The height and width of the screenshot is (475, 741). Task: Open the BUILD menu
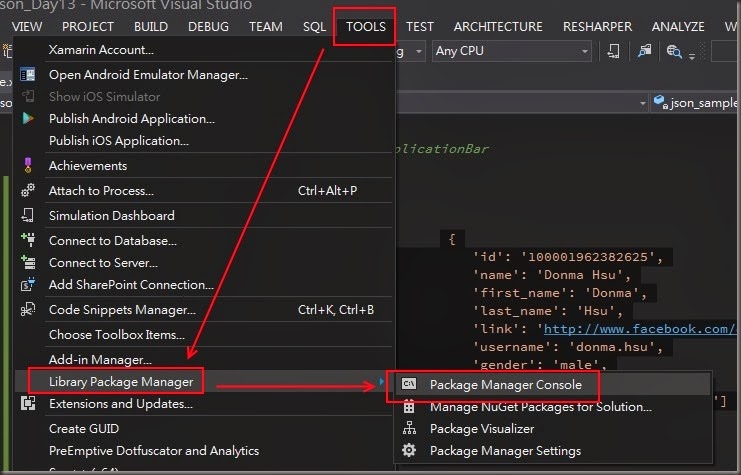coord(151,26)
